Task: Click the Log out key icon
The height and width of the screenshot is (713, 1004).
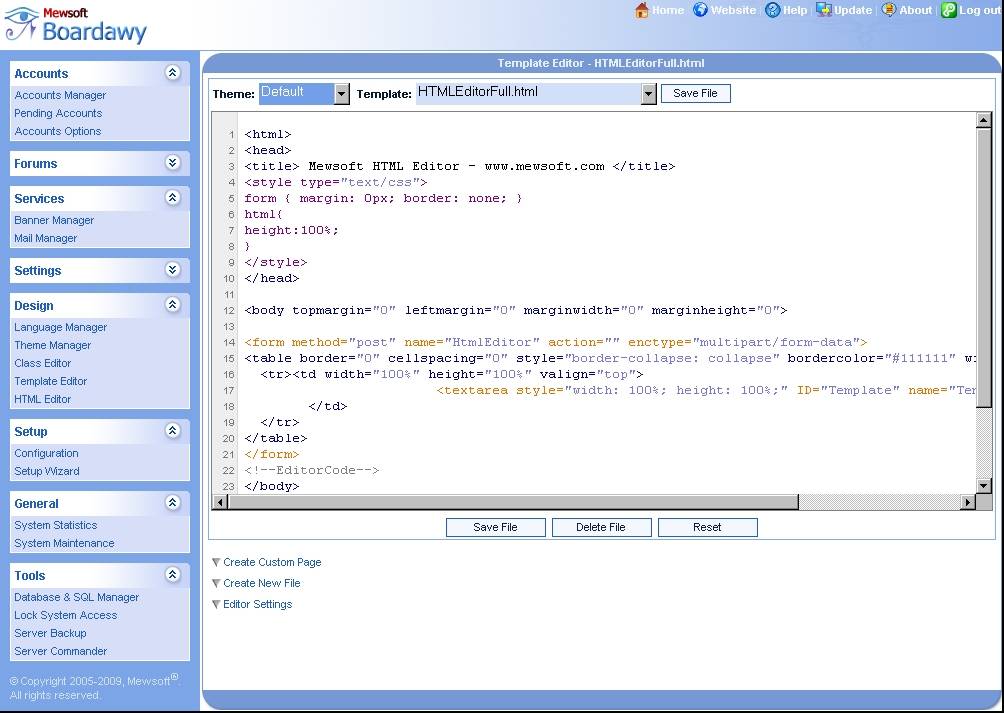Action: pos(948,10)
